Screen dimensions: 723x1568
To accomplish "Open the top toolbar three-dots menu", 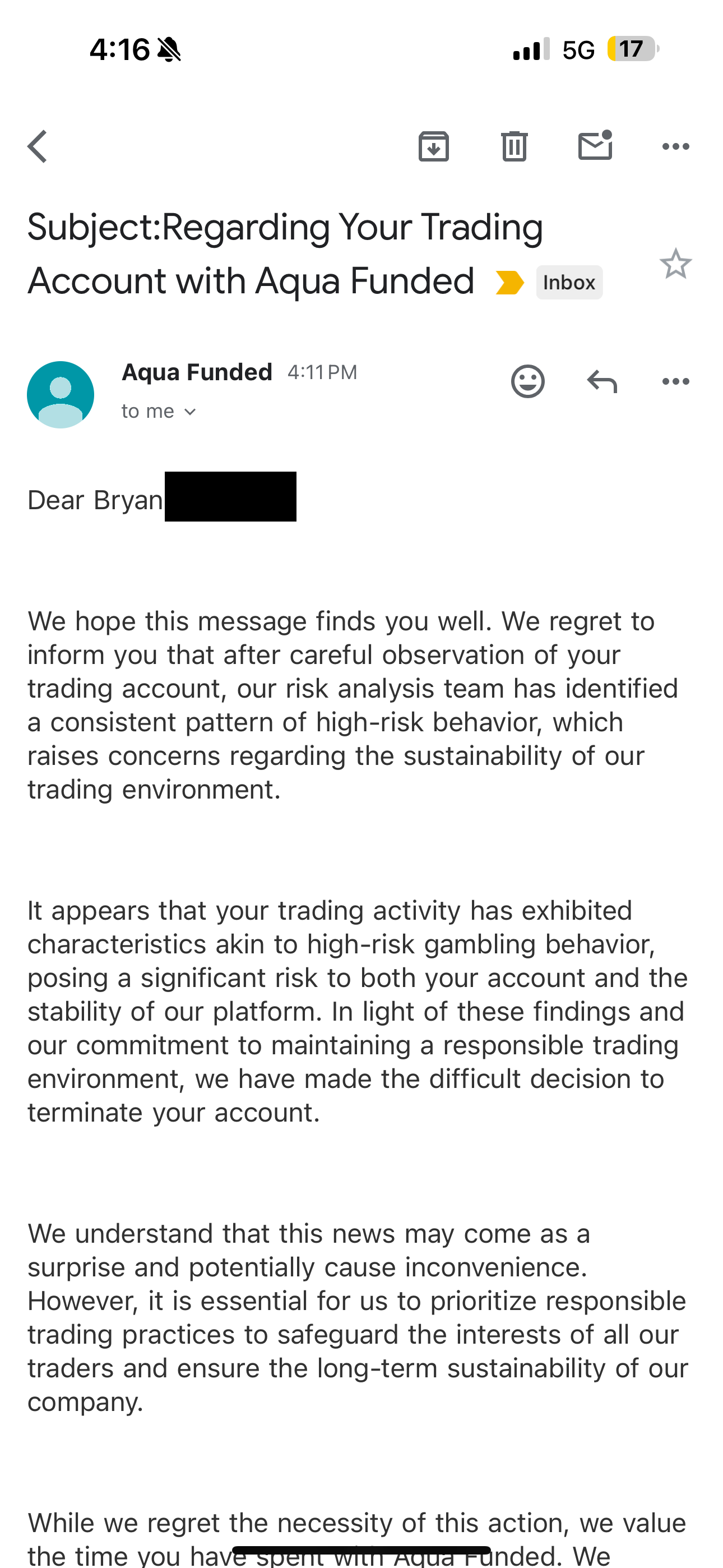I will [675, 147].
